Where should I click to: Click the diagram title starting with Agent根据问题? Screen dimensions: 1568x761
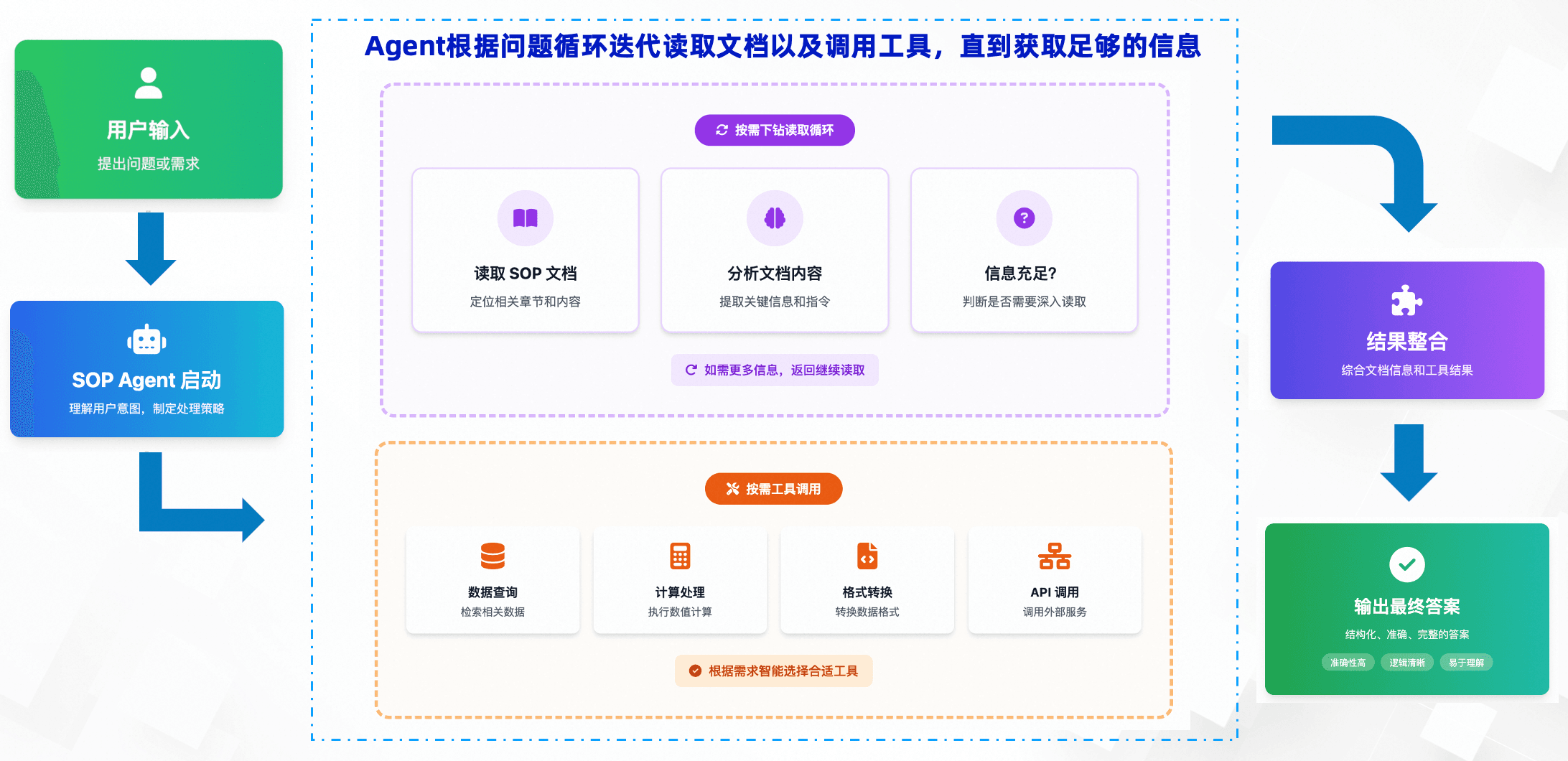pyautogui.click(x=782, y=47)
